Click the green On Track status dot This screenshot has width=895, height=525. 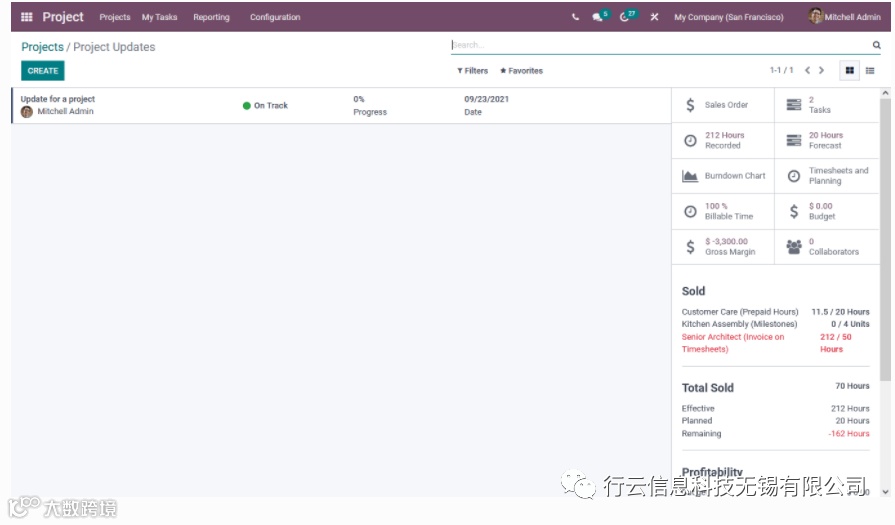point(247,106)
